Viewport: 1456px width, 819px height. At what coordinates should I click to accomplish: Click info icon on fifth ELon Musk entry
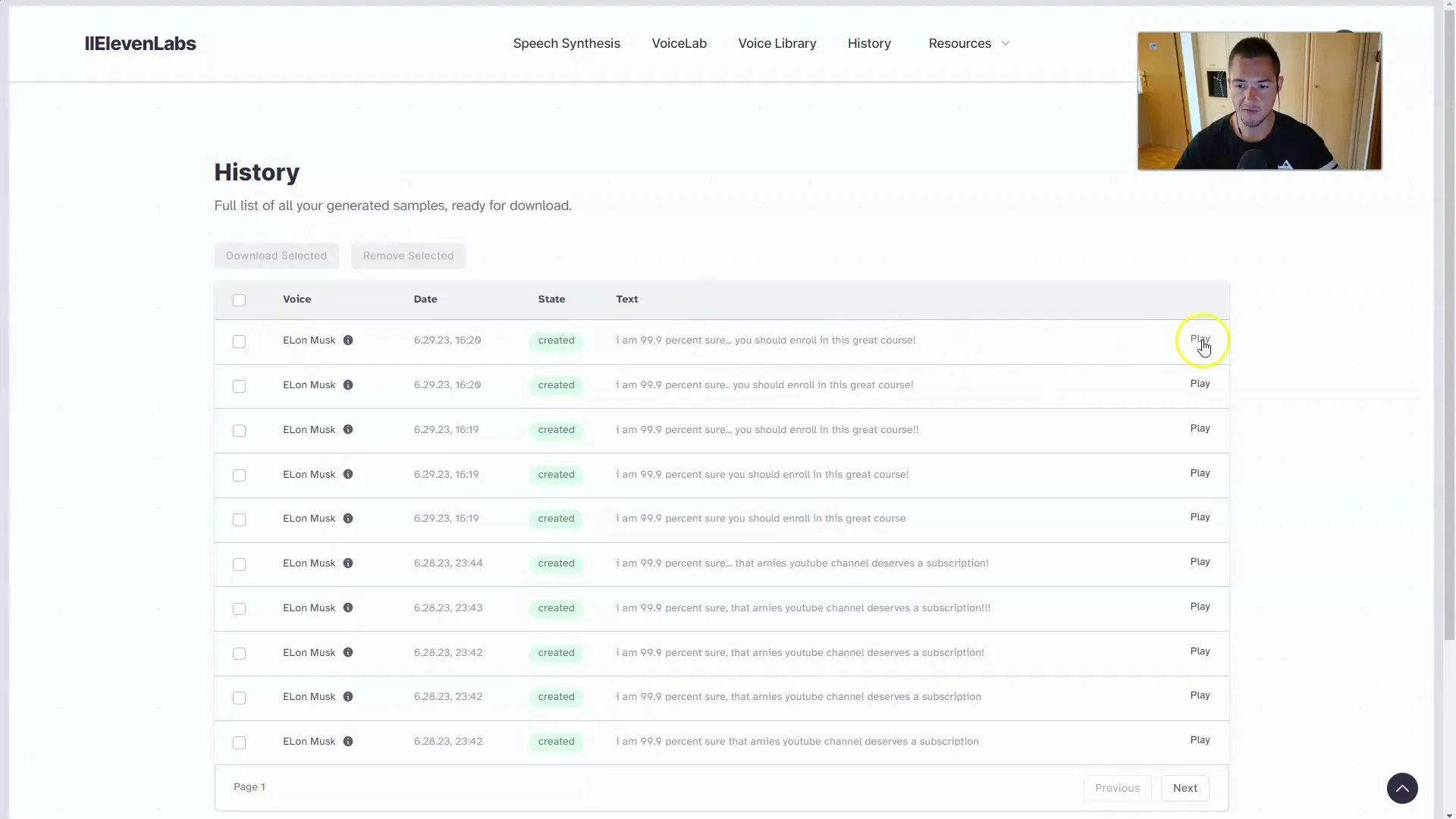point(348,518)
